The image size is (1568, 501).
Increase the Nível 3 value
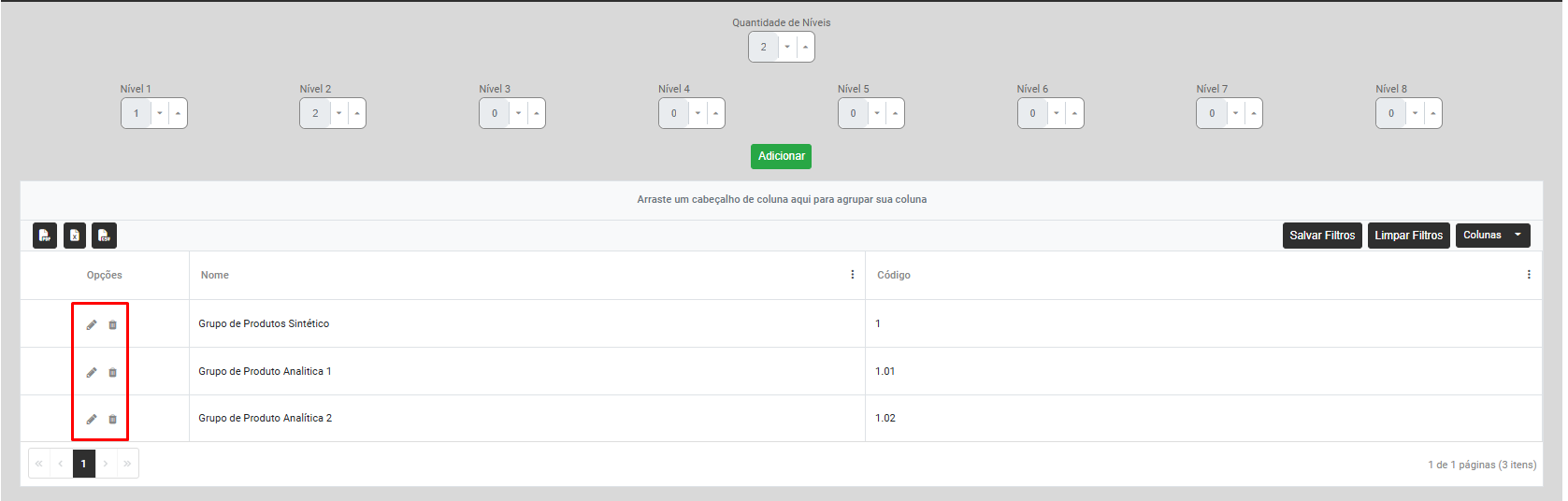537,113
